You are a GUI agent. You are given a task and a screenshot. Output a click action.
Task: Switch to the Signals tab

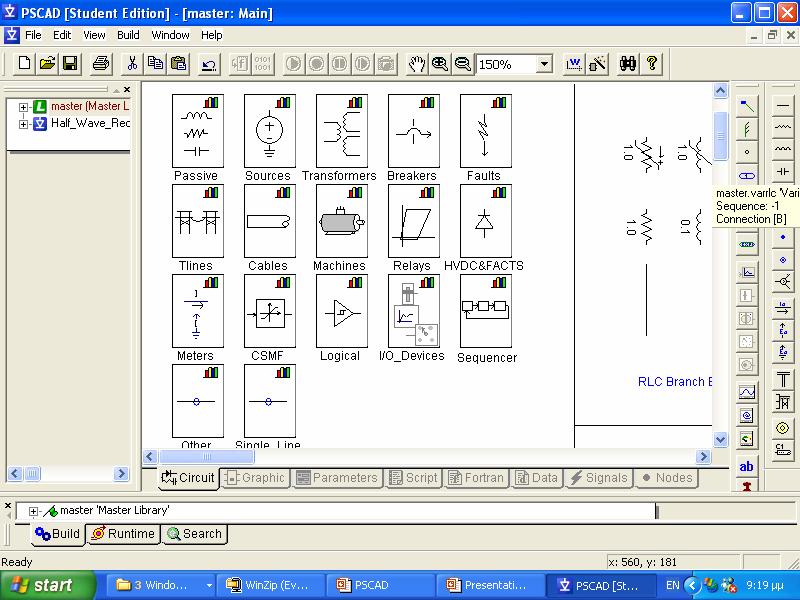(599, 478)
